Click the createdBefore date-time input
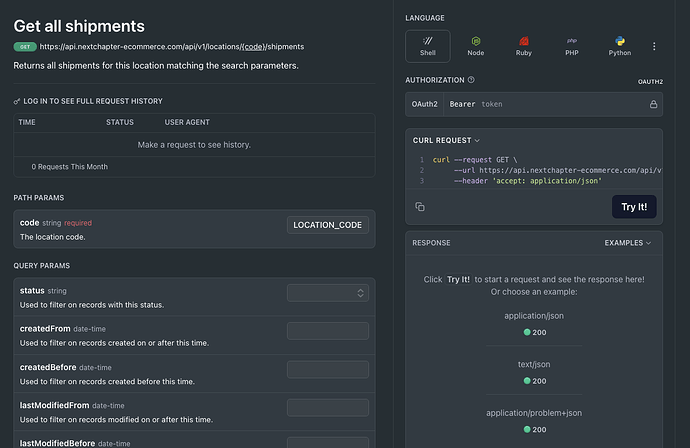The image size is (690, 448). tap(328, 369)
